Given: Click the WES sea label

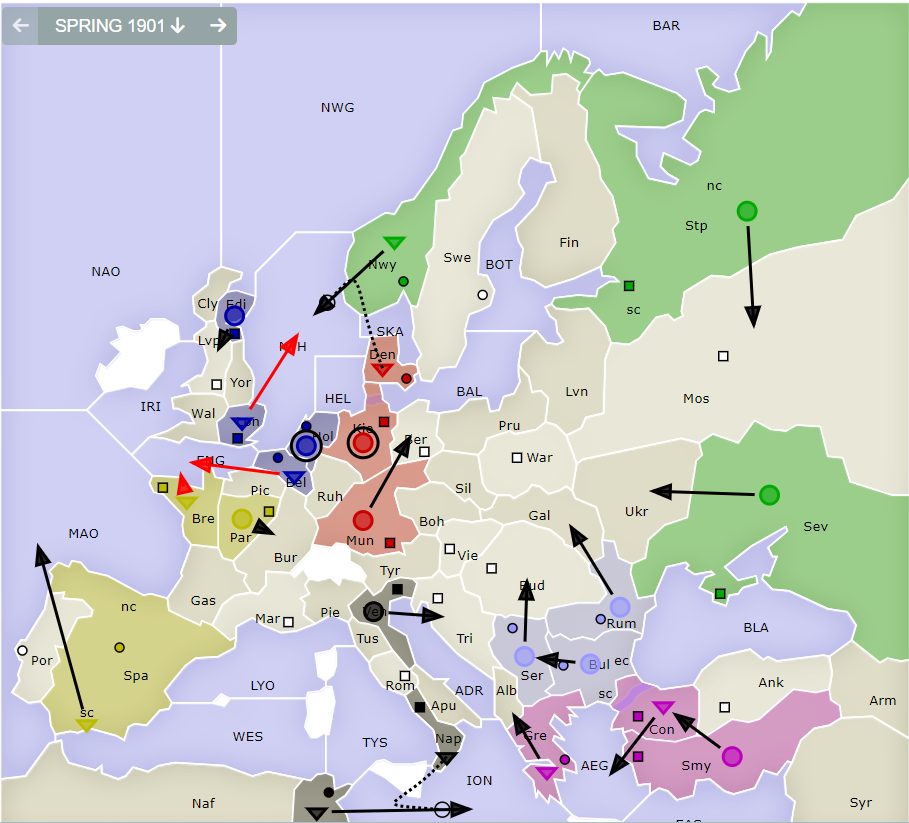Looking at the screenshot, I should (x=248, y=737).
